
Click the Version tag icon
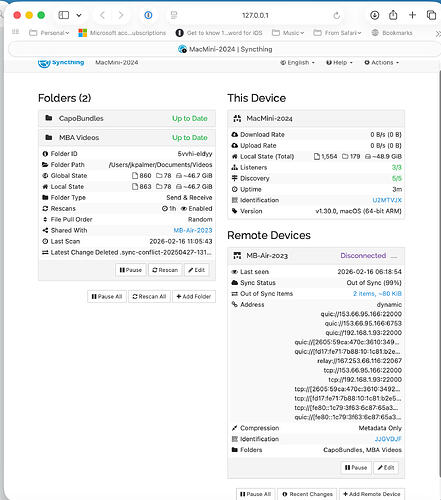235,211
